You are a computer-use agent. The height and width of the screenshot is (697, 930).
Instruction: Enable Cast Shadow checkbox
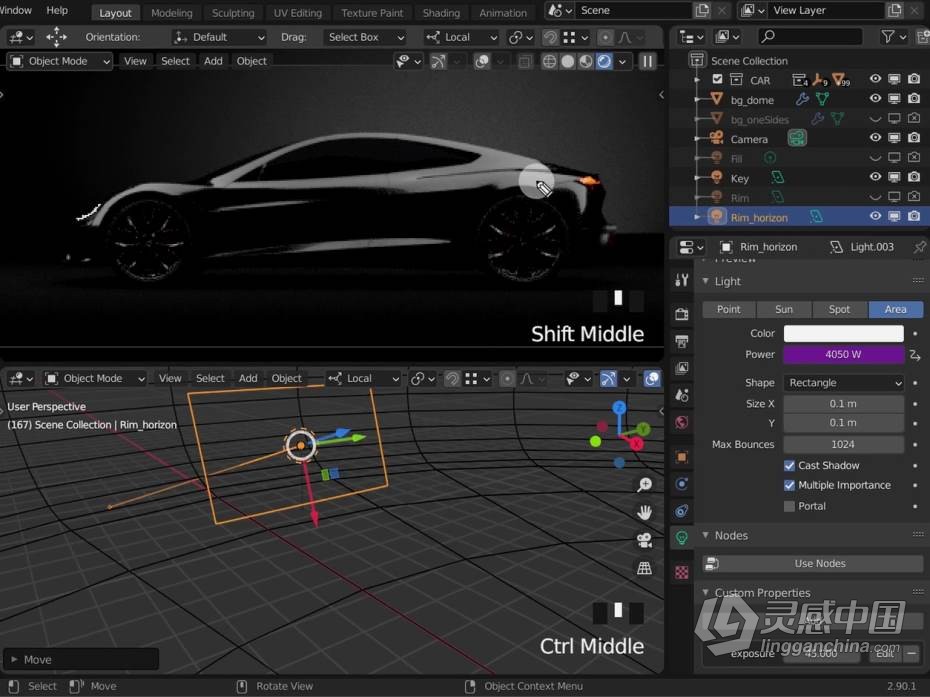coord(789,466)
